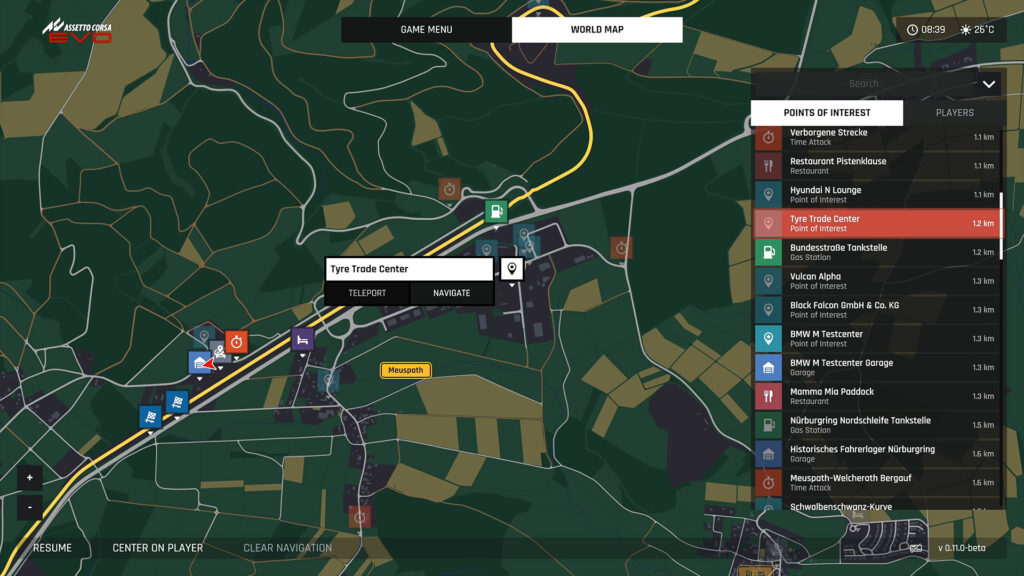Click the blue garage marker near player arrow
This screenshot has height=576, width=1024.
[x=200, y=362]
